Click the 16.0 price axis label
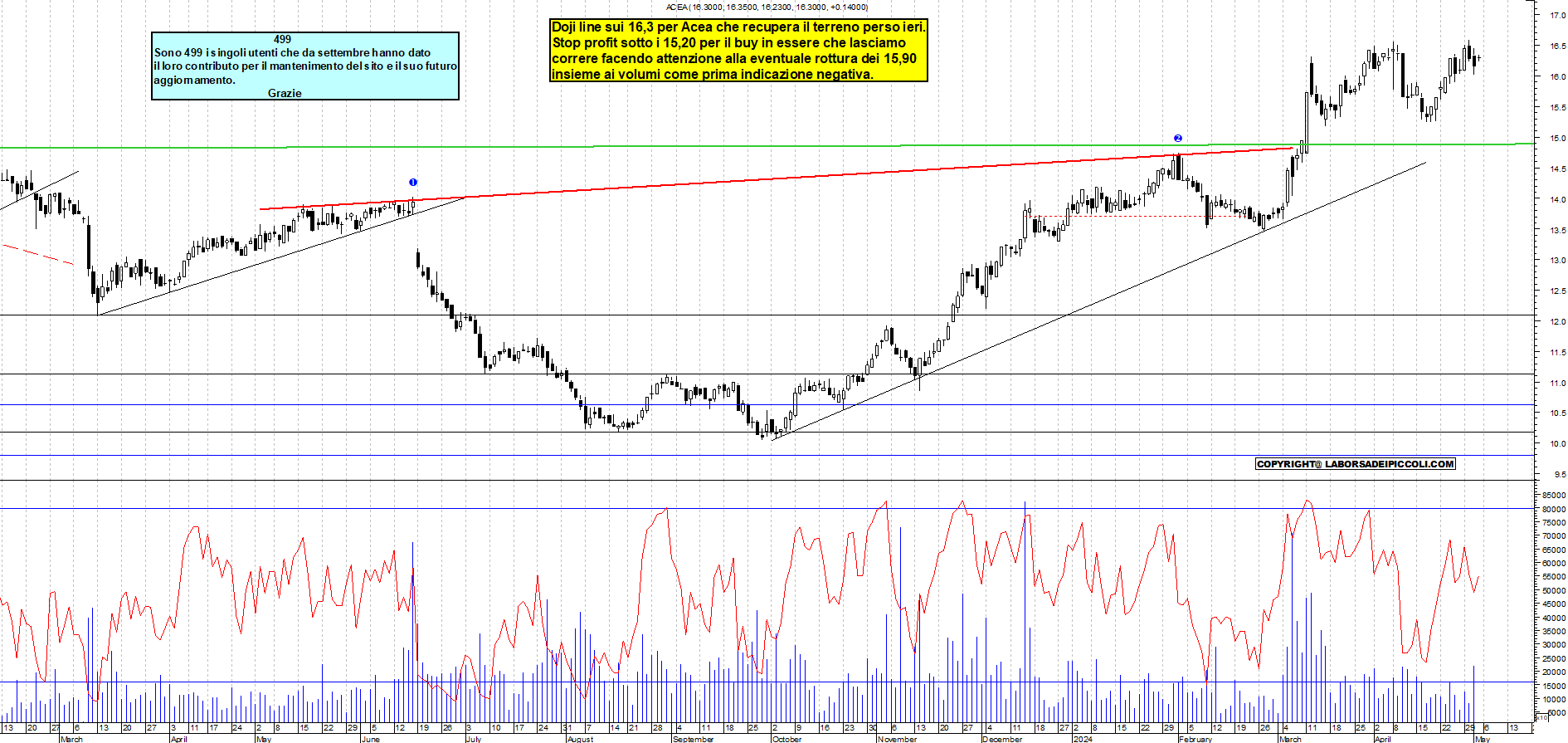This screenshot has width=1568, height=743. coord(1558,76)
